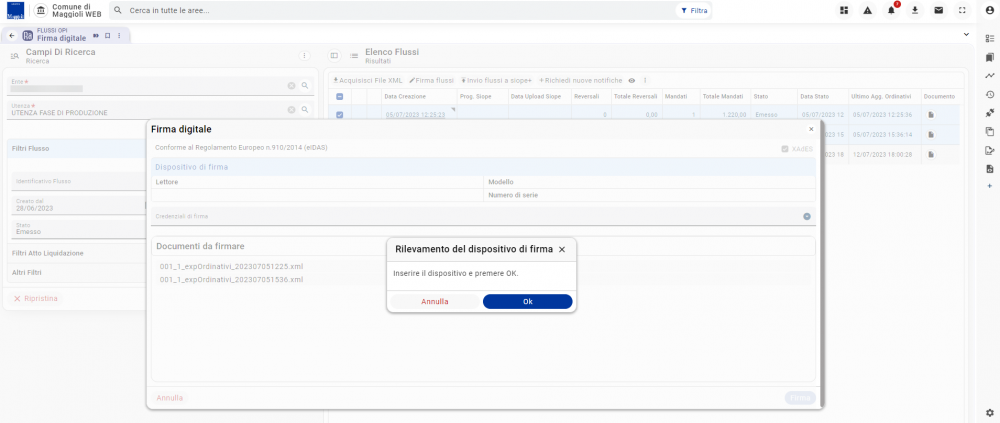Image resolution: width=1000 pixels, height=423 pixels.
Task: Search Utenza using its magnifier icon
Action: click(305, 110)
